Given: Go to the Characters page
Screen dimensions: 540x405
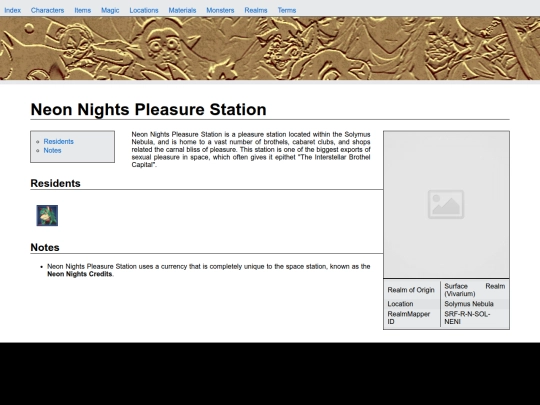Looking at the screenshot, I should point(47,10).
